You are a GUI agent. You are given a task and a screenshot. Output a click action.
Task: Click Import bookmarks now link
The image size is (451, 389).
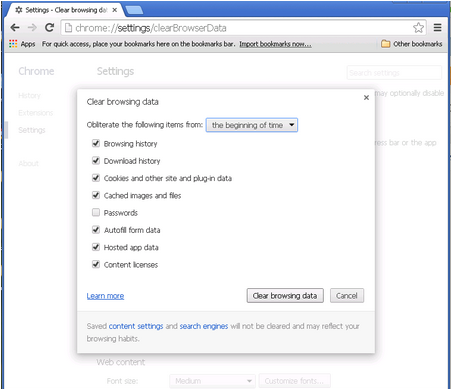click(x=275, y=44)
